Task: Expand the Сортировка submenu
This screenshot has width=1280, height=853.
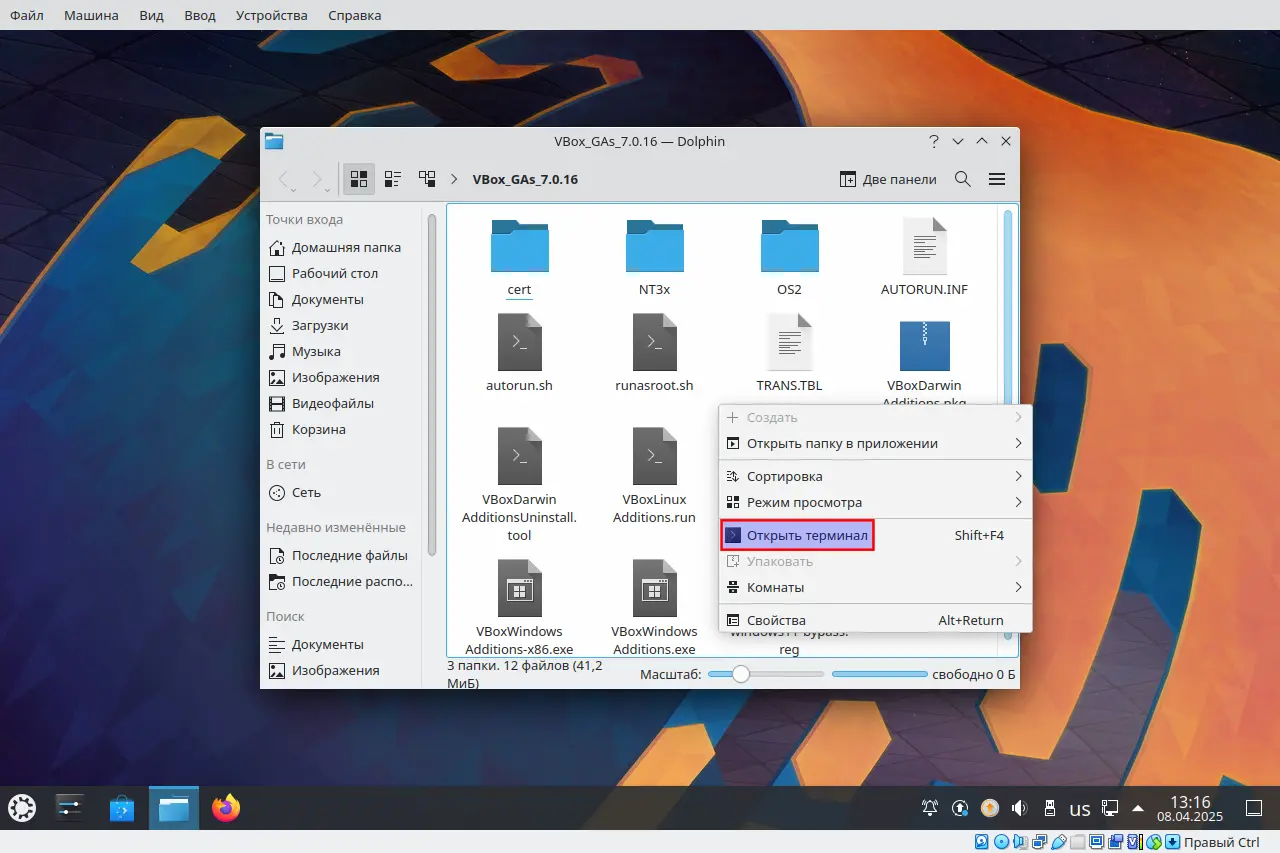Action: 875,476
